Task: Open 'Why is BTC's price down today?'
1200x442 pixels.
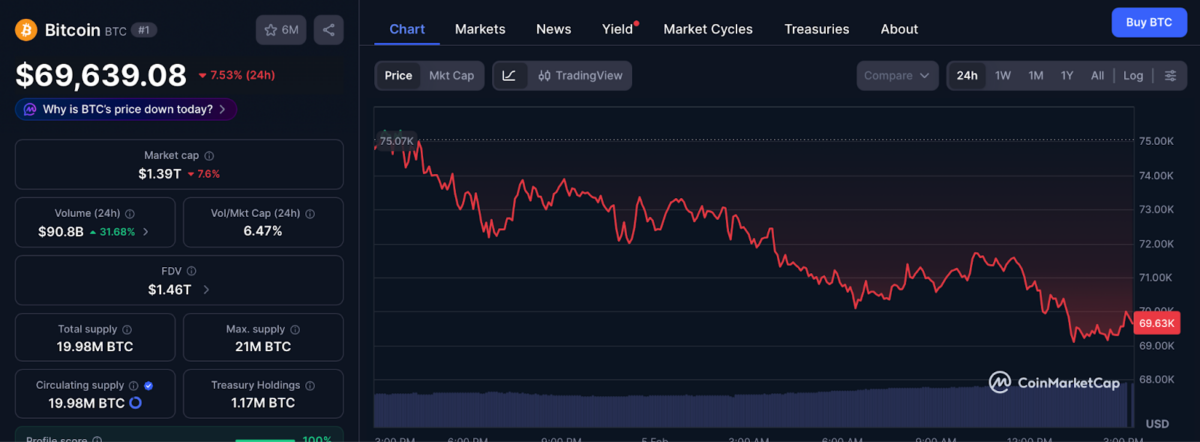Action: click(126, 109)
